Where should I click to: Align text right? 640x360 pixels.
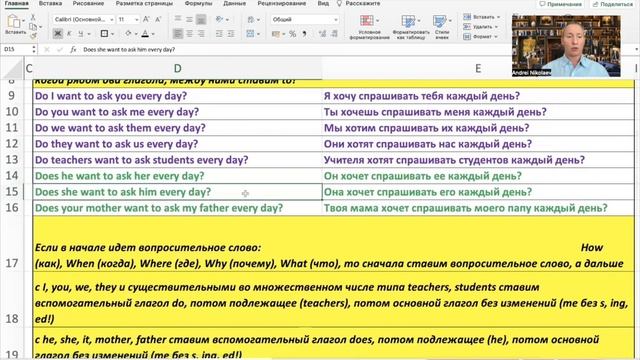(x=201, y=33)
